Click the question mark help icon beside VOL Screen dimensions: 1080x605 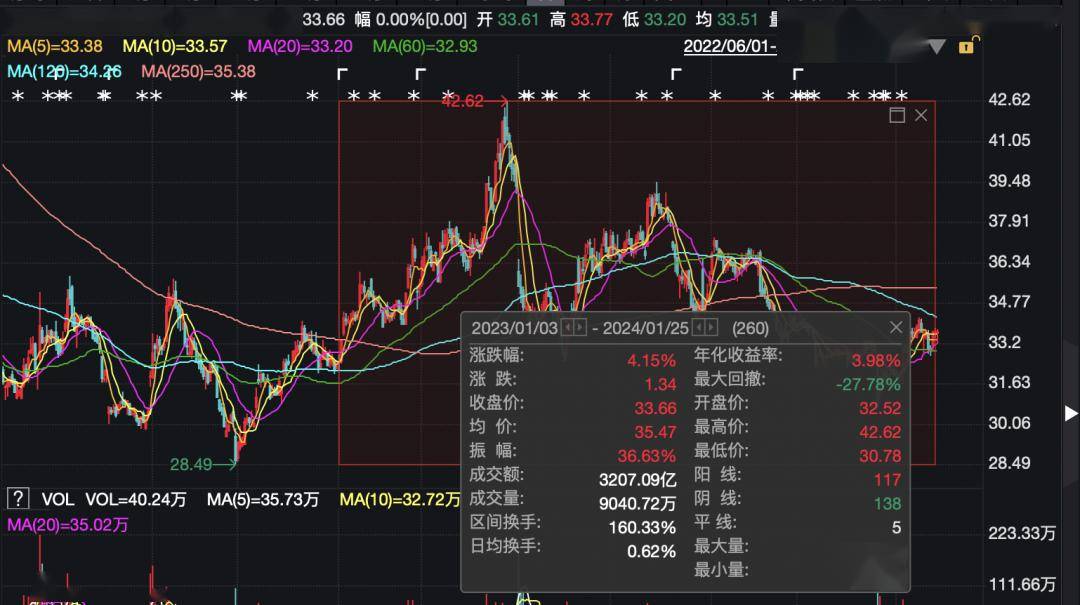pyautogui.click(x=17, y=498)
